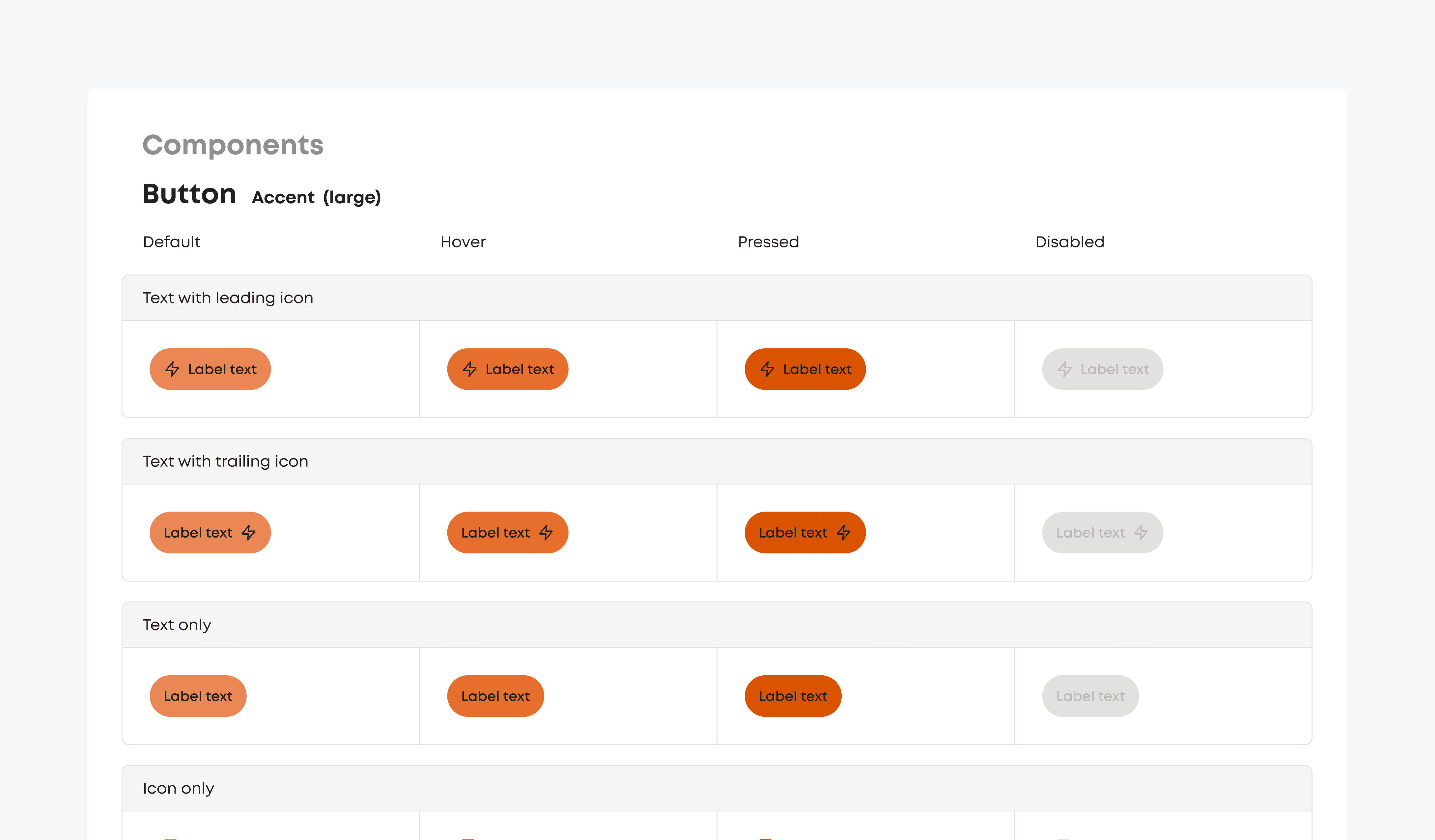Viewport: 1435px width, 840px height.
Task: Click trailing lightning icon in Disabled button
Action: (x=1140, y=532)
